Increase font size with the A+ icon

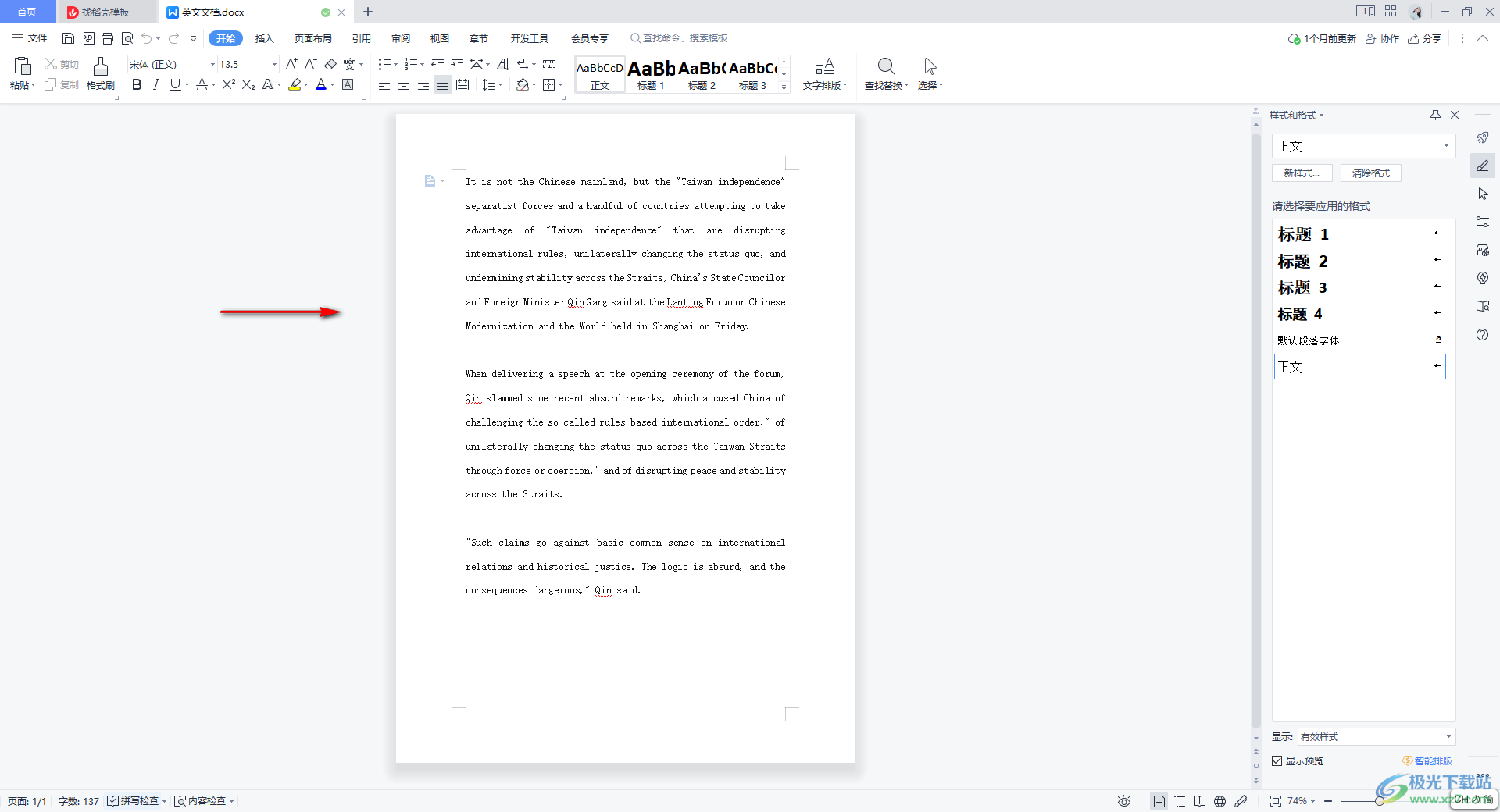click(x=291, y=64)
